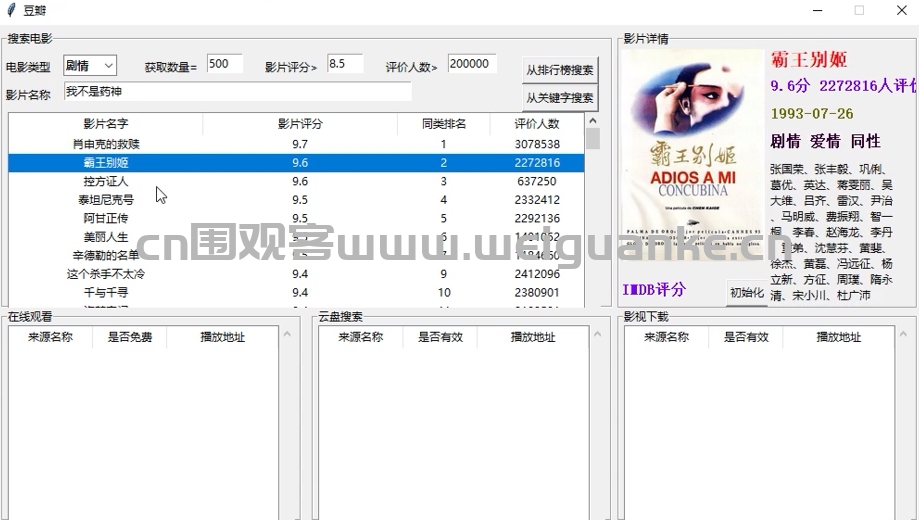Click the 来源名称 header in 影视下载 panel
Viewport: 919px width, 520px height.
tap(666, 337)
